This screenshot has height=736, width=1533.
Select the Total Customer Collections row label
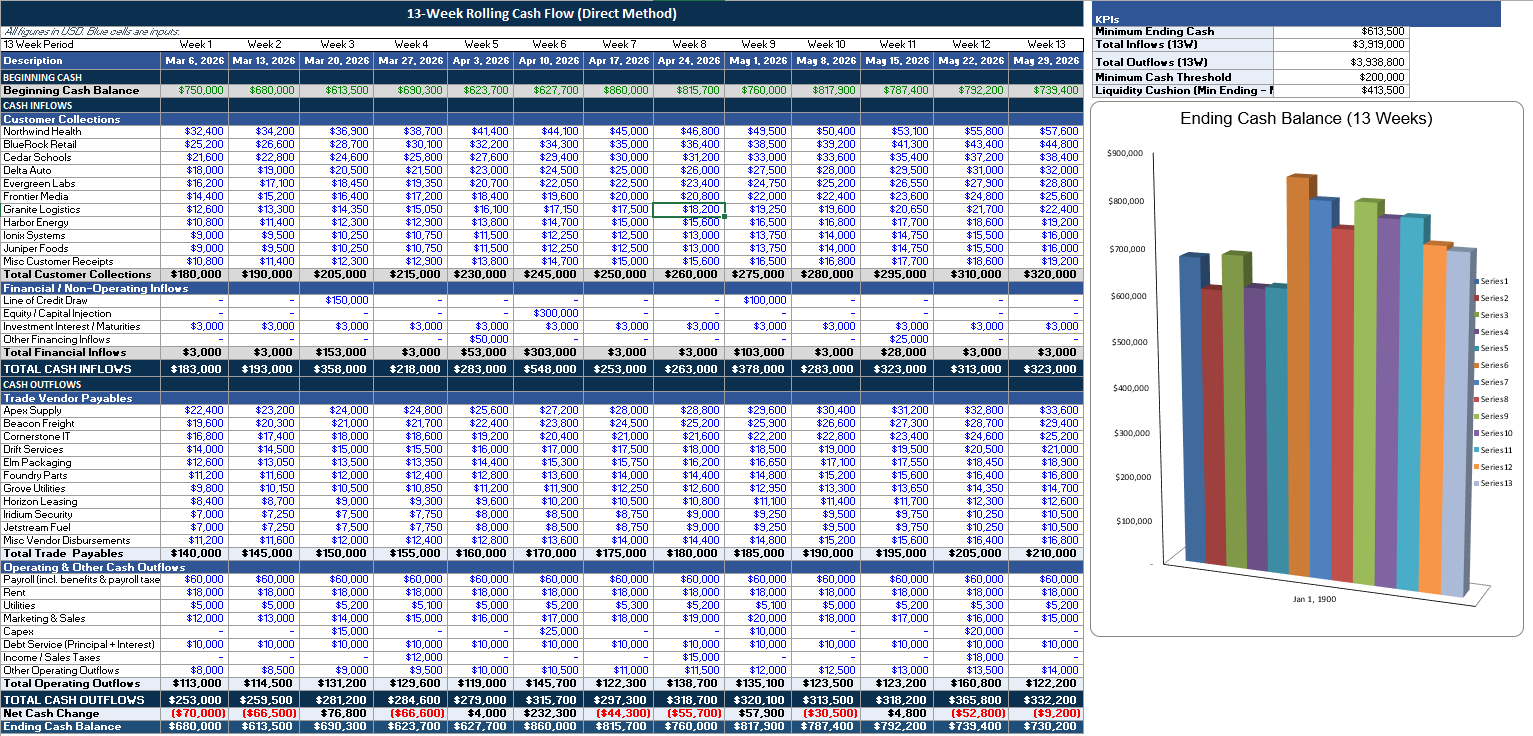(81, 274)
